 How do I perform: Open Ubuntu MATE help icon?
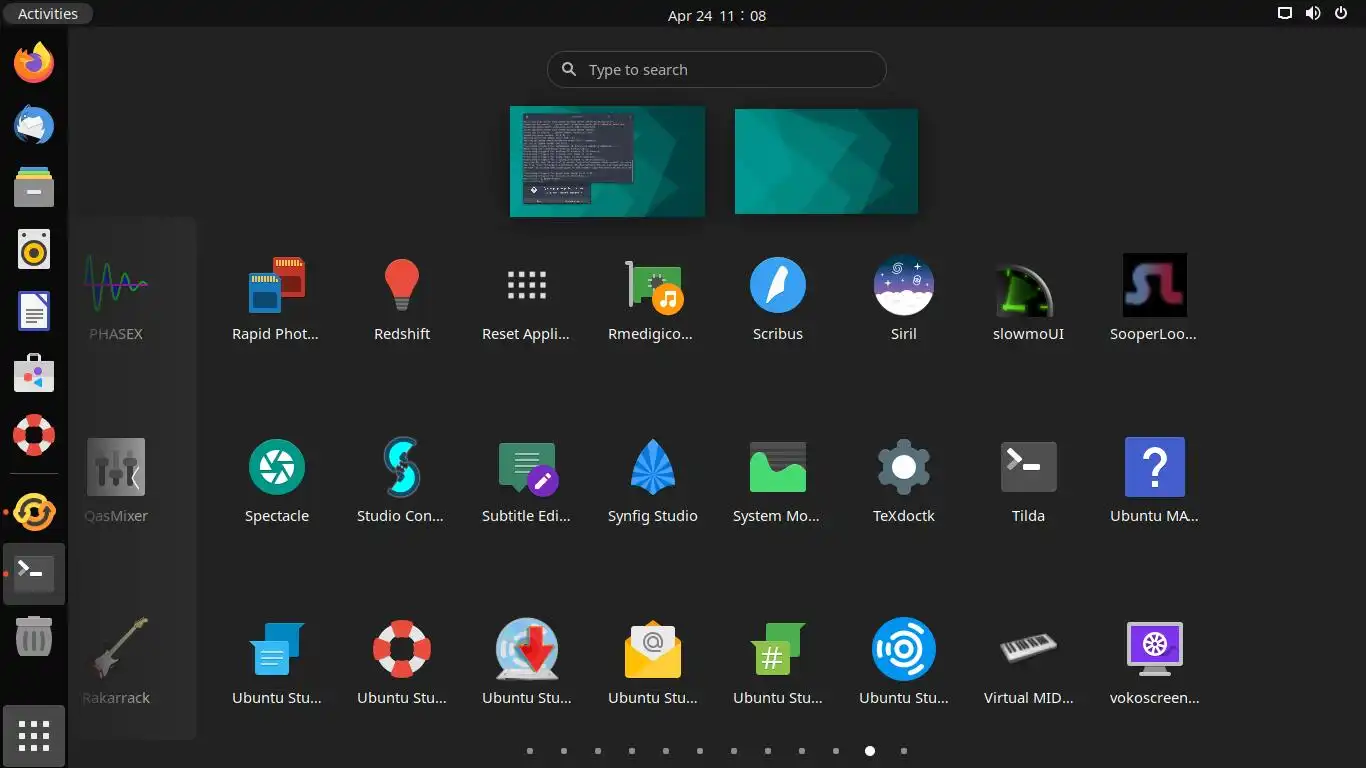pos(1154,479)
